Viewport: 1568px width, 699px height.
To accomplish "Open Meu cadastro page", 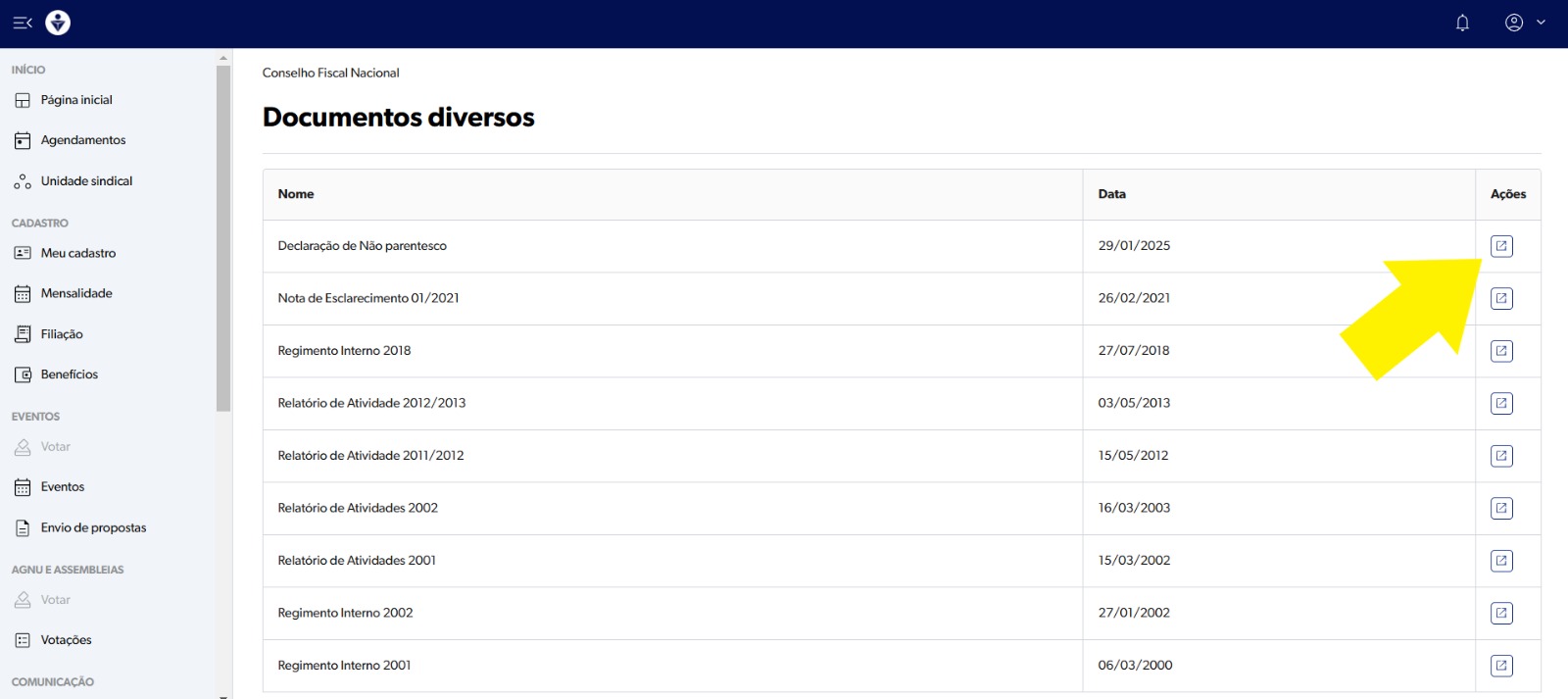I will coord(77,253).
